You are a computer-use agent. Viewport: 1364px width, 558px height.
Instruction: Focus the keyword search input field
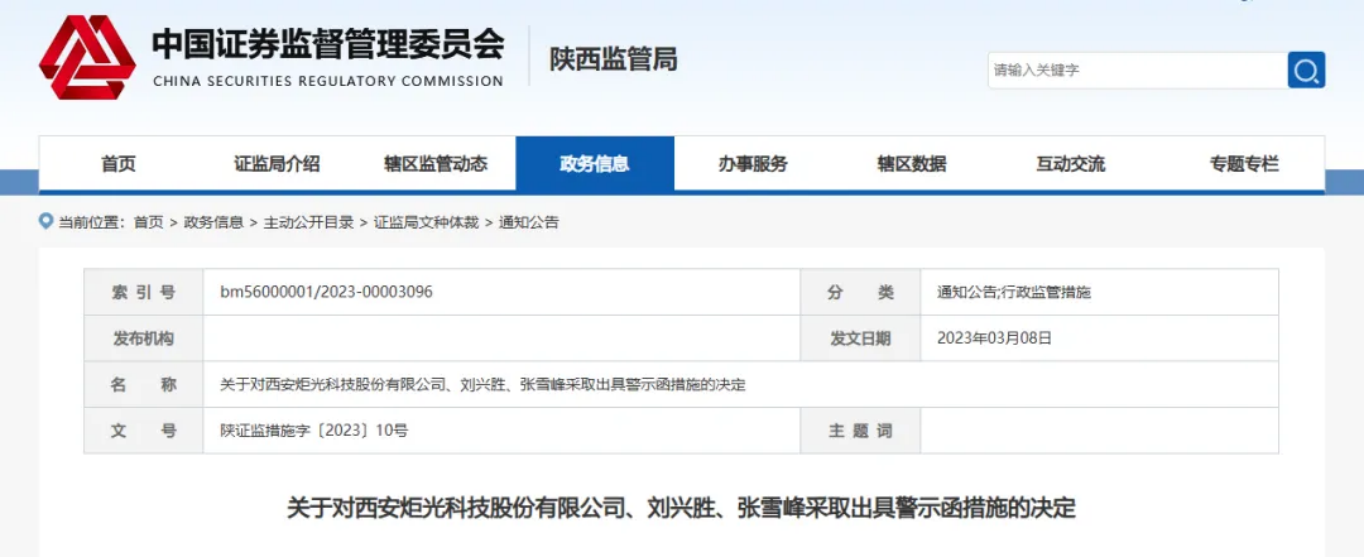coord(1137,70)
